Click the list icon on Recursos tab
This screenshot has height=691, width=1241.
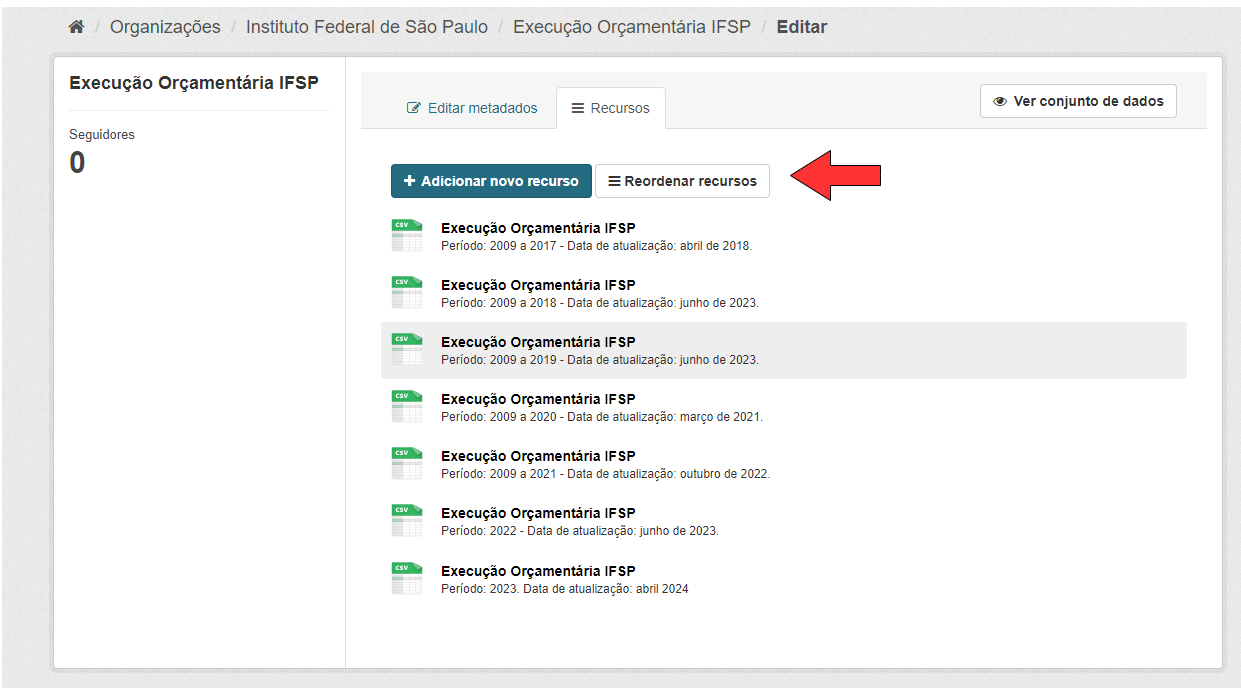pyautogui.click(x=578, y=108)
